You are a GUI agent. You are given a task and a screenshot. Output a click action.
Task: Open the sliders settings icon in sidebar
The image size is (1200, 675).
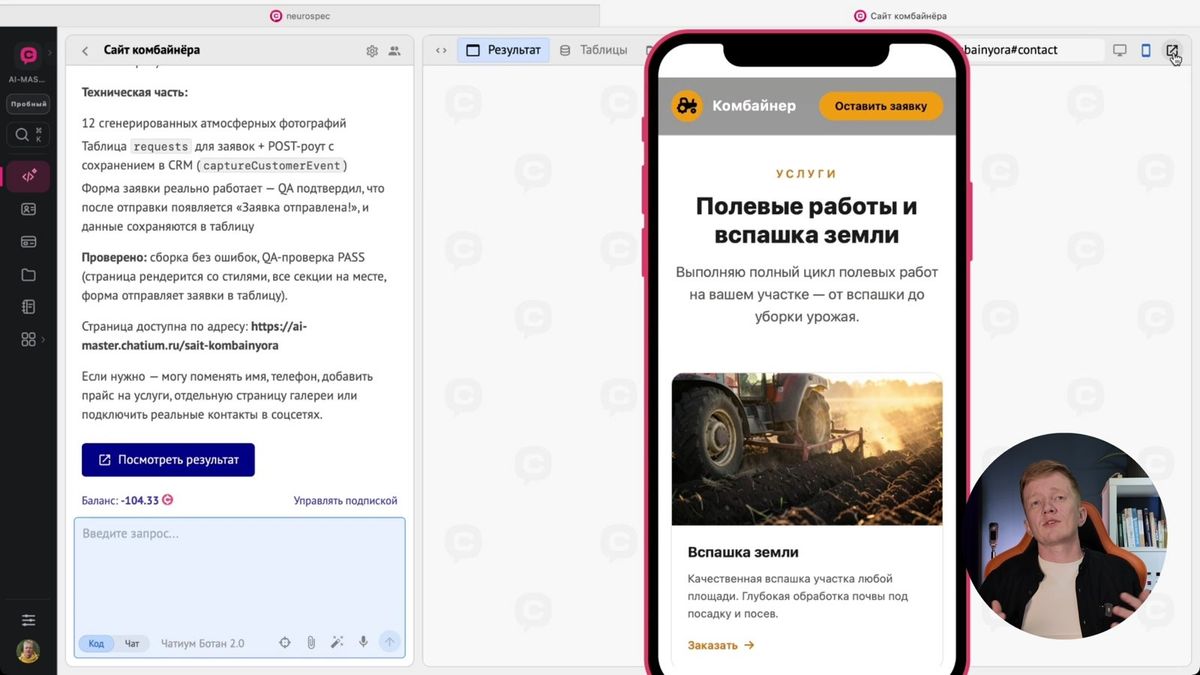(28, 620)
